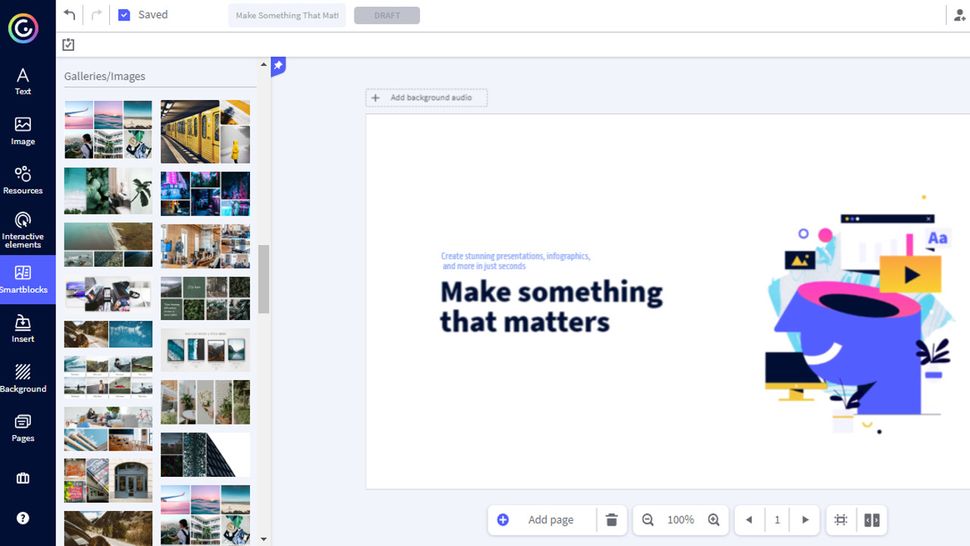The image size is (970, 546).
Task: Select the aerial coastline gallery
Action: tap(108, 245)
